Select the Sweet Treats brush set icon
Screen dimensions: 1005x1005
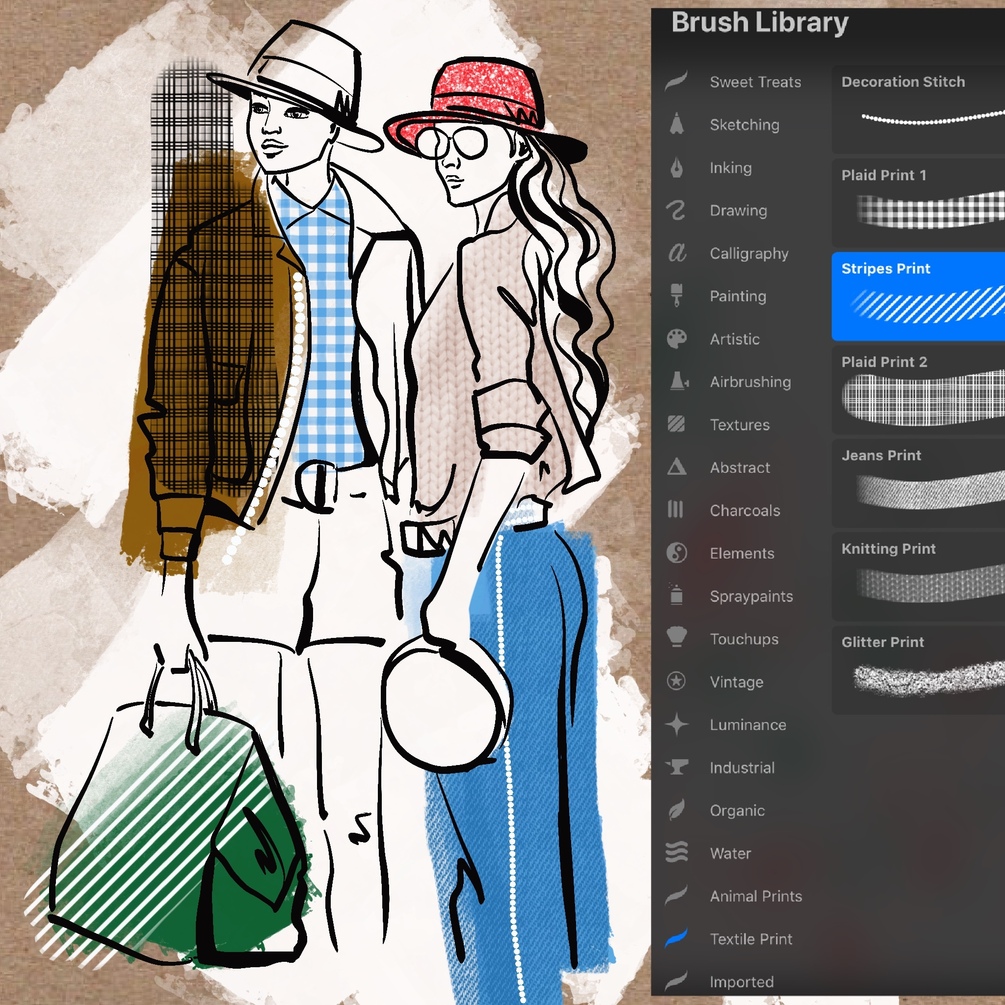[676, 81]
